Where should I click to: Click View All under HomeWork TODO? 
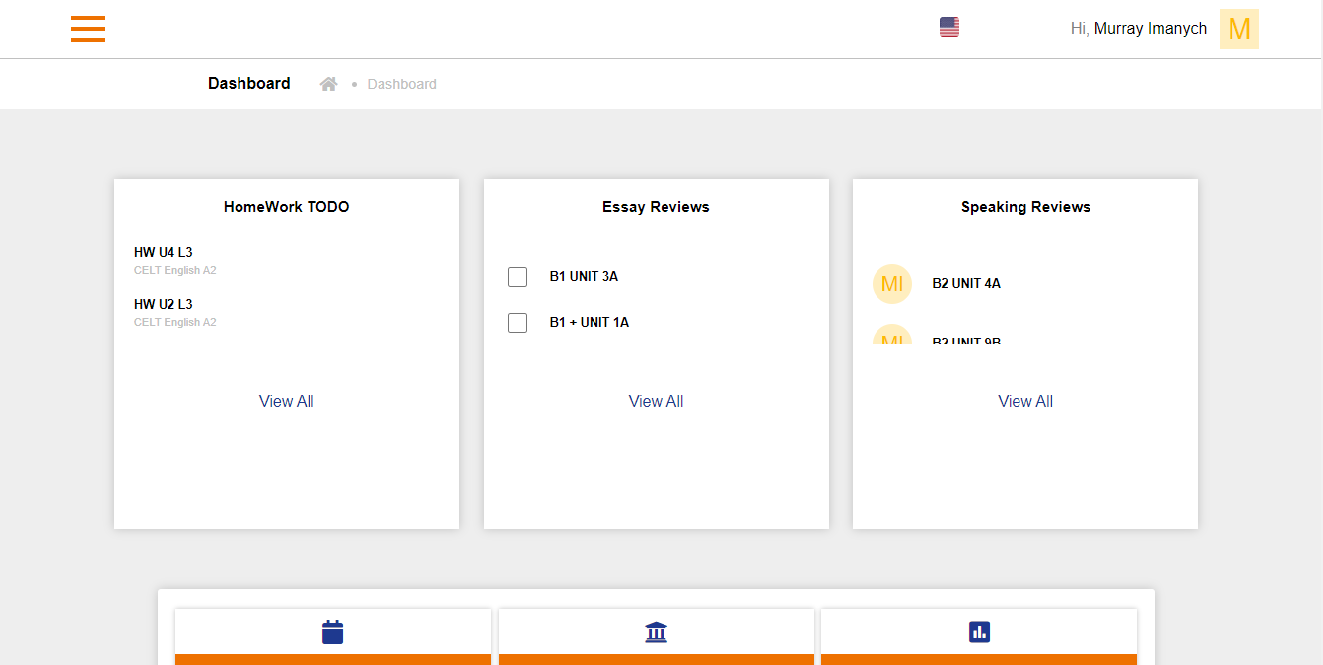coord(286,401)
